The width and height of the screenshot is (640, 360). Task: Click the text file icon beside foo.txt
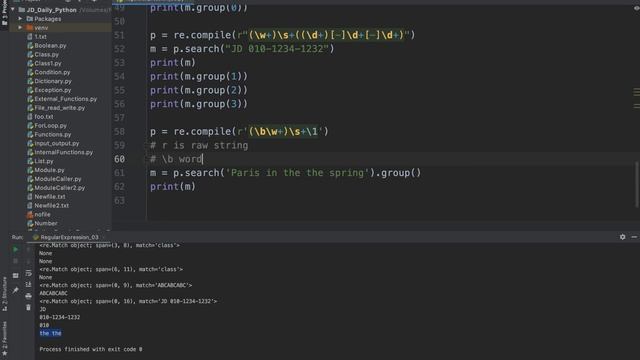tap(30, 117)
